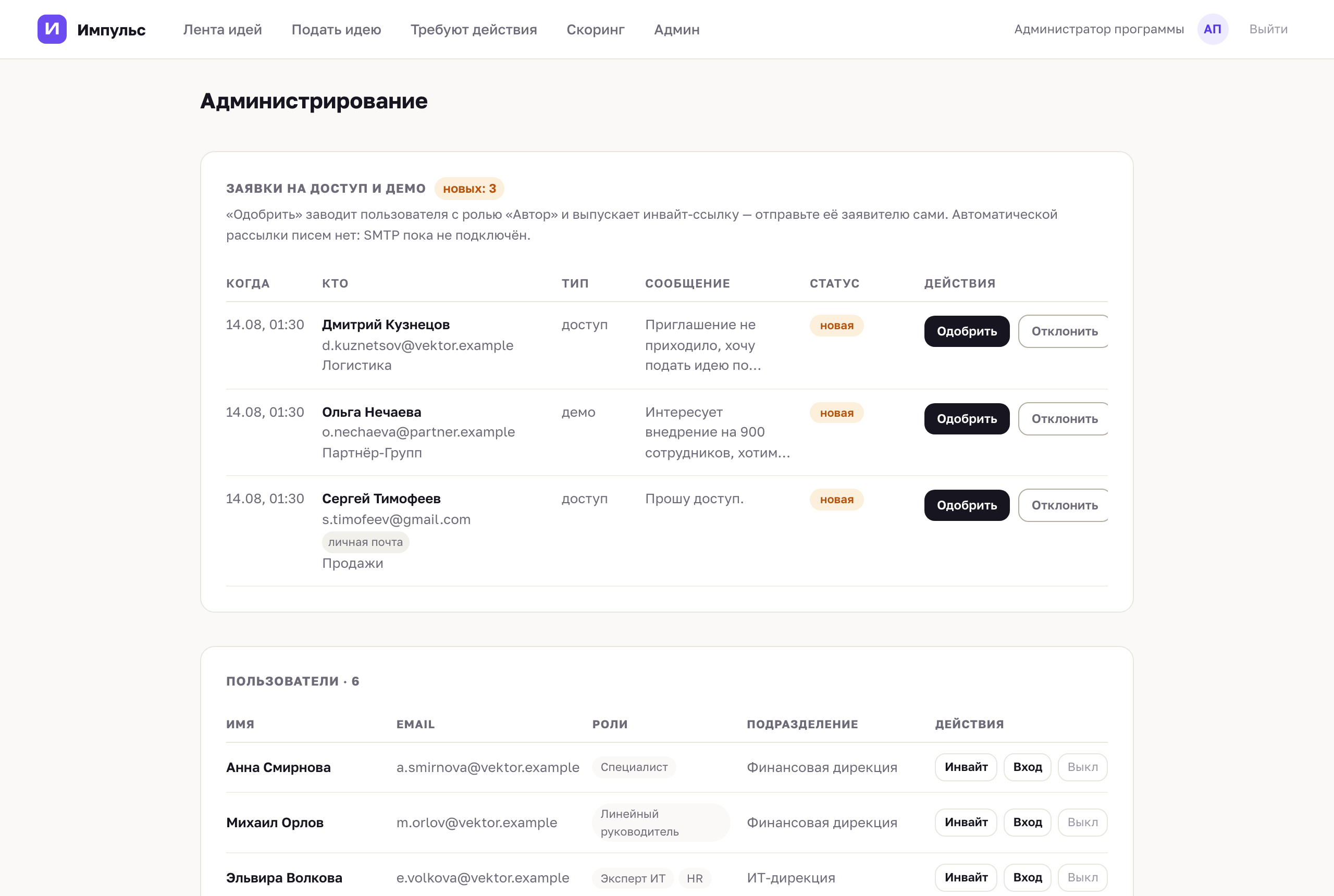Click the Выйти logout link

coord(1268,29)
